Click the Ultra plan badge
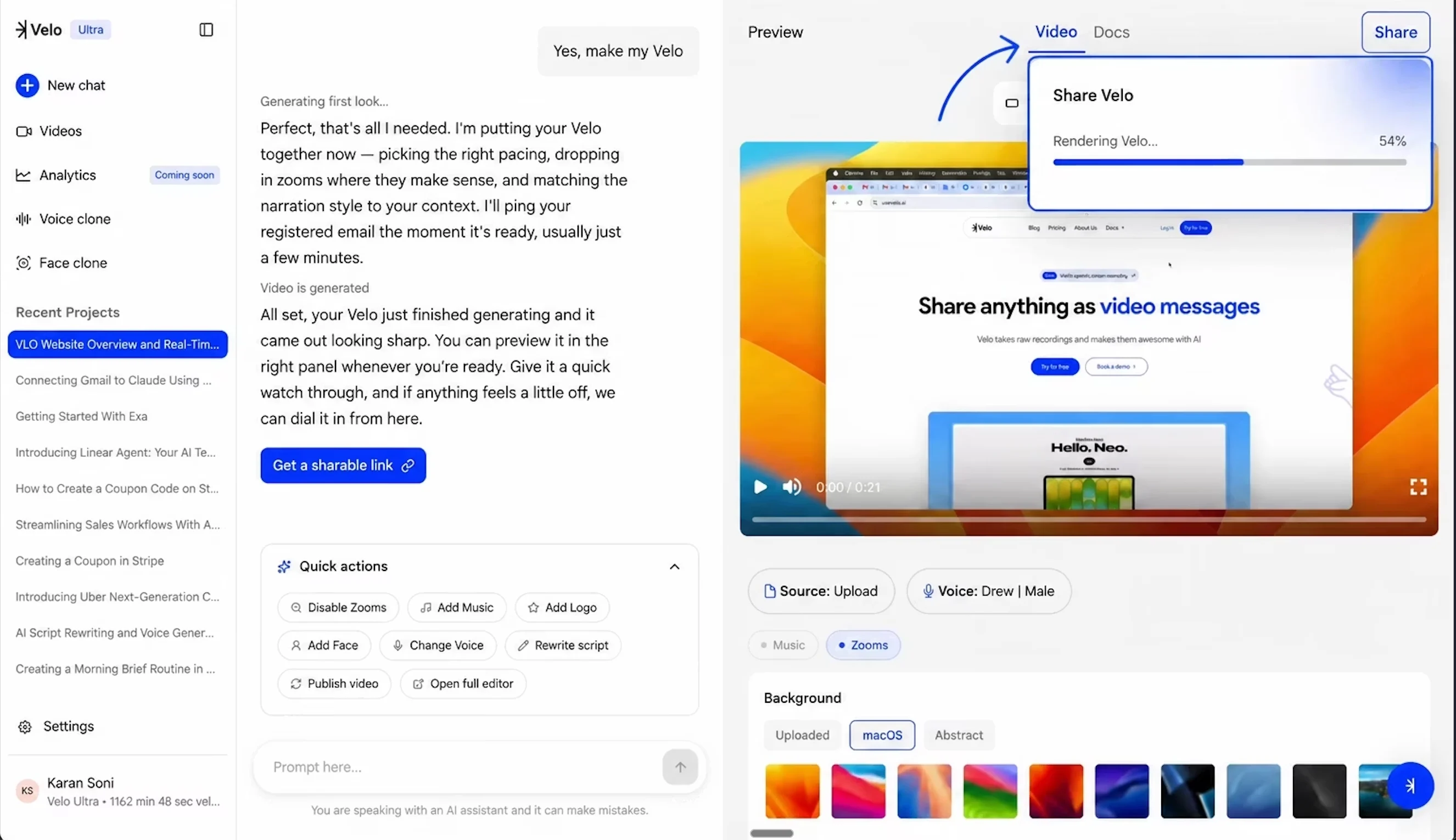Screen dimensions: 1456x840 (x=91, y=30)
